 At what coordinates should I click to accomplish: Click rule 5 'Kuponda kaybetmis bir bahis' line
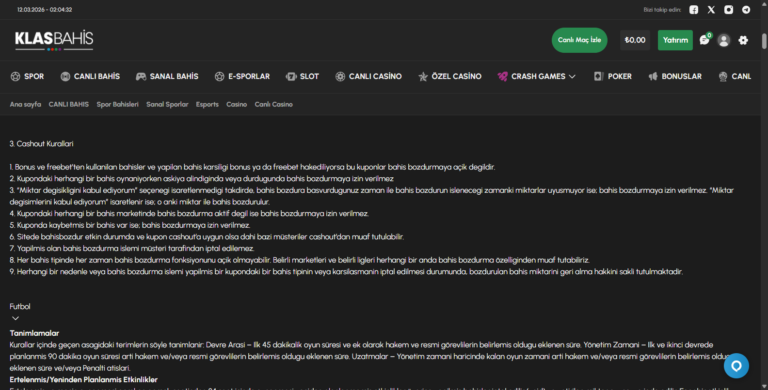pyautogui.click(x=130, y=225)
